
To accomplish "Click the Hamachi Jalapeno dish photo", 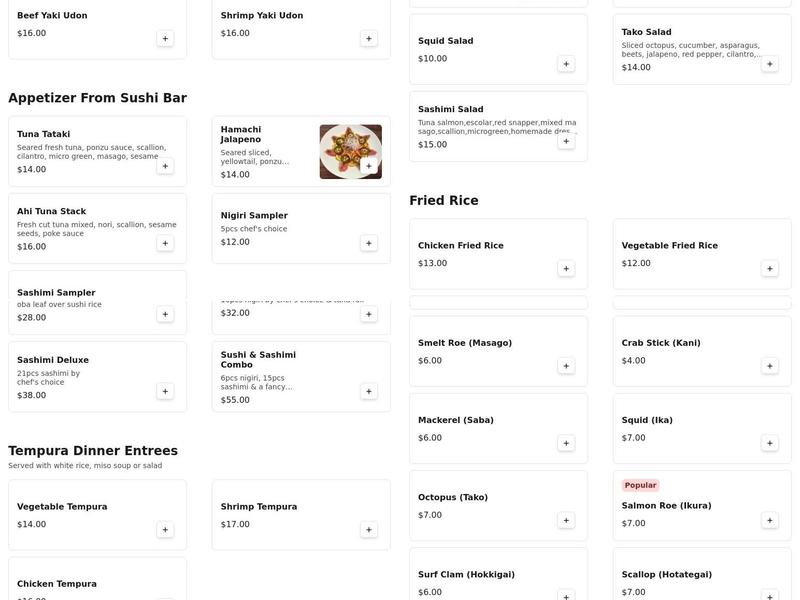I will (351, 151).
